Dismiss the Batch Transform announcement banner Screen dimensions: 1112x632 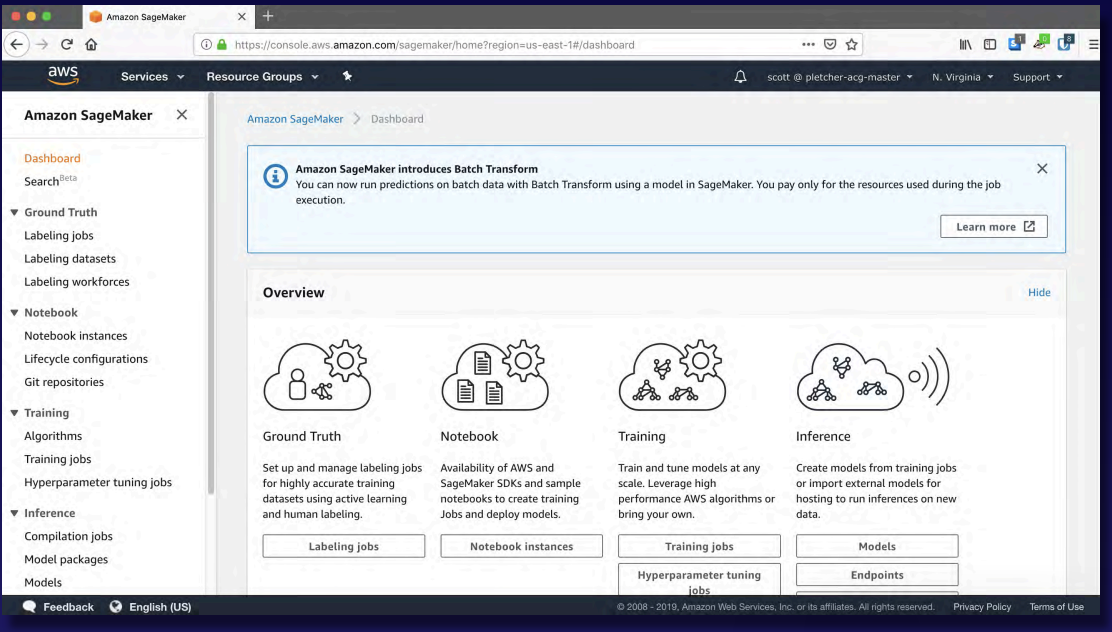pyautogui.click(x=1042, y=168)
